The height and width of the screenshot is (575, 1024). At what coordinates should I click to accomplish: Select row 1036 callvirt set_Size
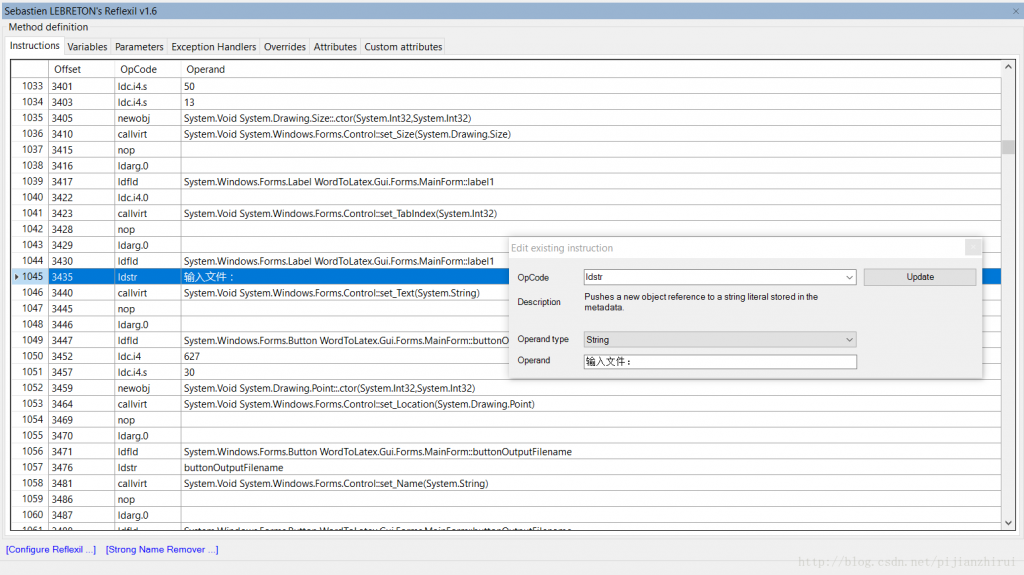coord(506,134)
